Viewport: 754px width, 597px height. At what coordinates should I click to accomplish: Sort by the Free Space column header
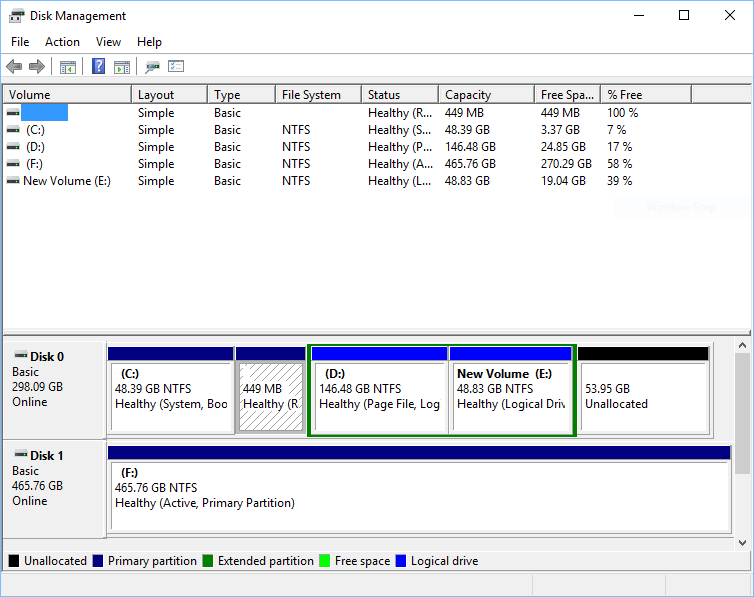(568, 95)
